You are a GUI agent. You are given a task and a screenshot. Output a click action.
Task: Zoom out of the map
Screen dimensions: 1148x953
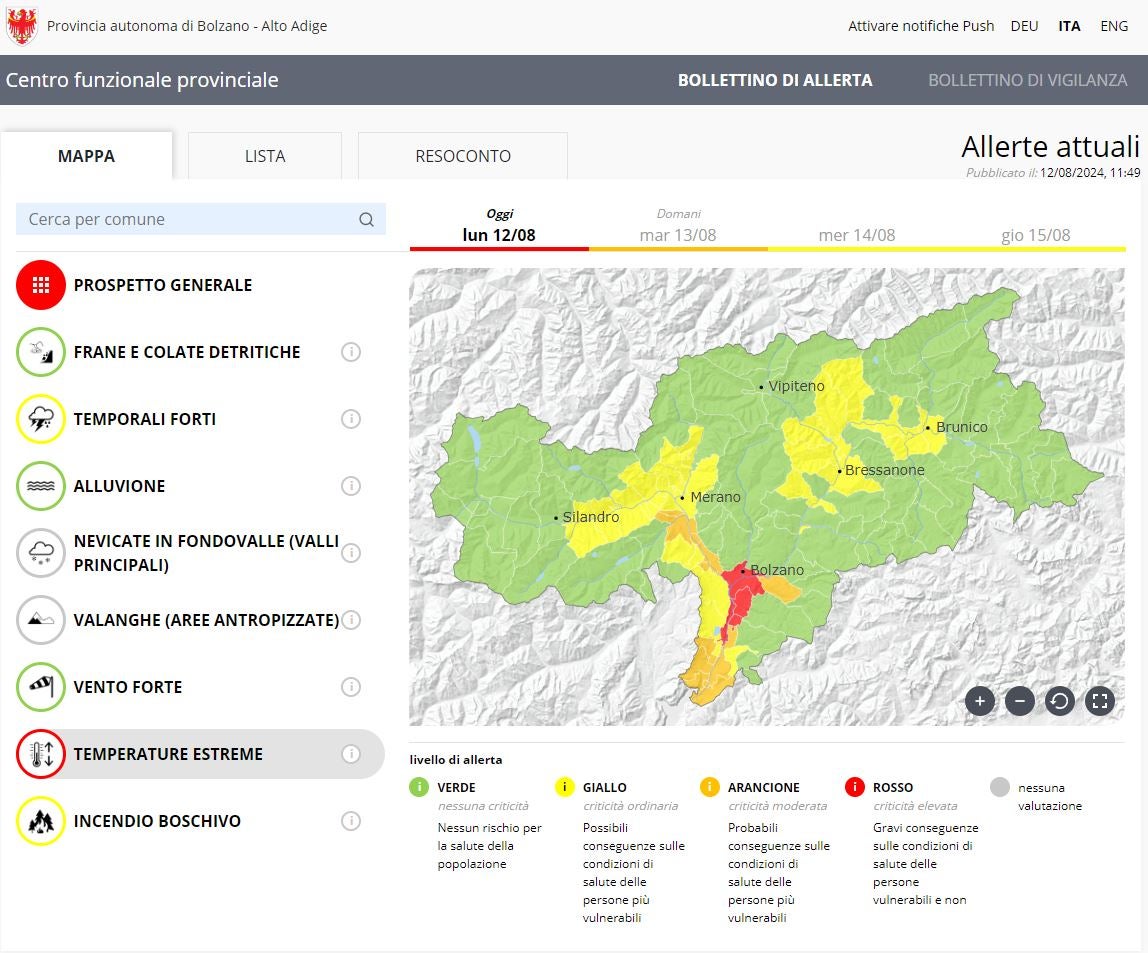coord(1019,701)
